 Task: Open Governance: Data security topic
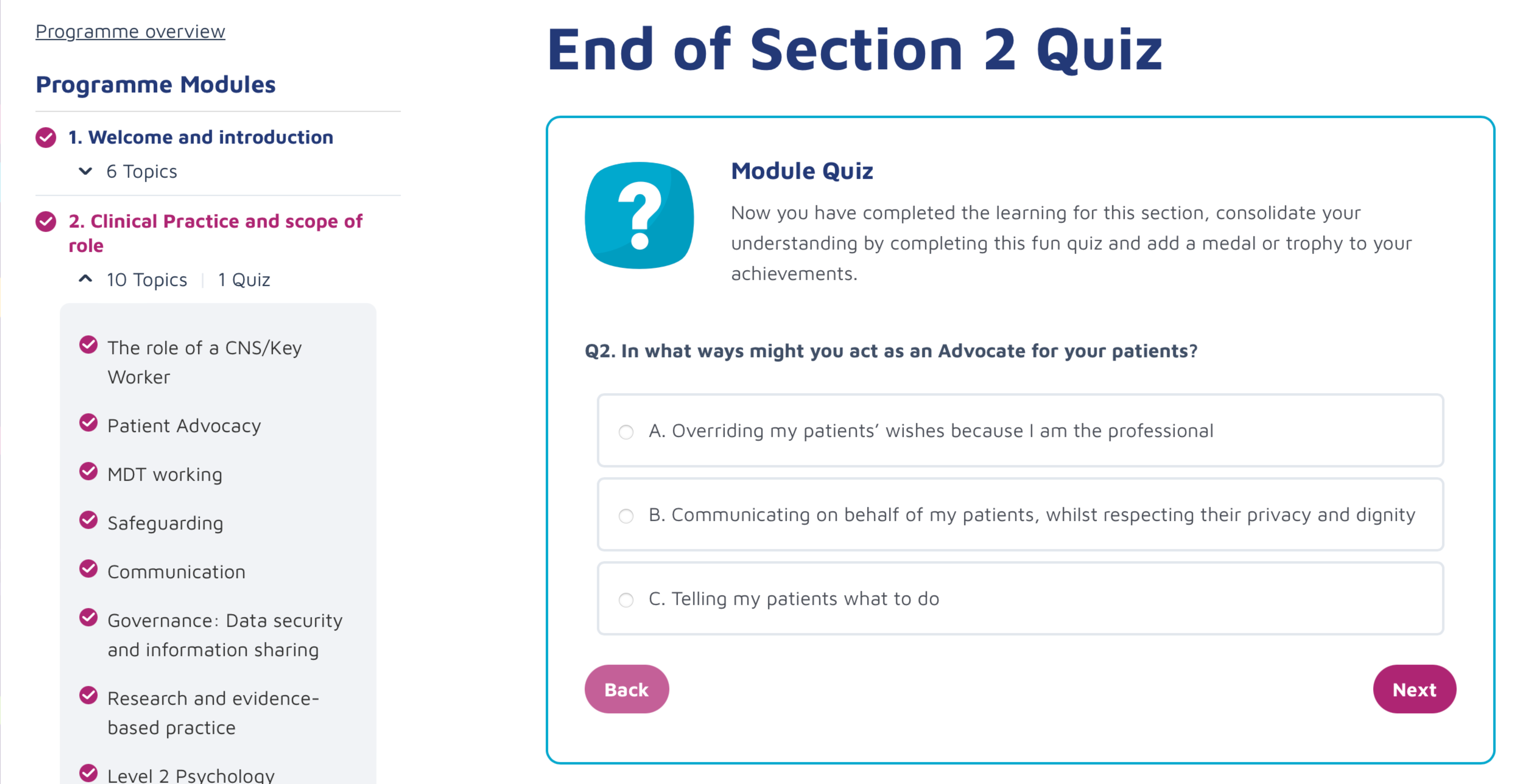[225, 635]
